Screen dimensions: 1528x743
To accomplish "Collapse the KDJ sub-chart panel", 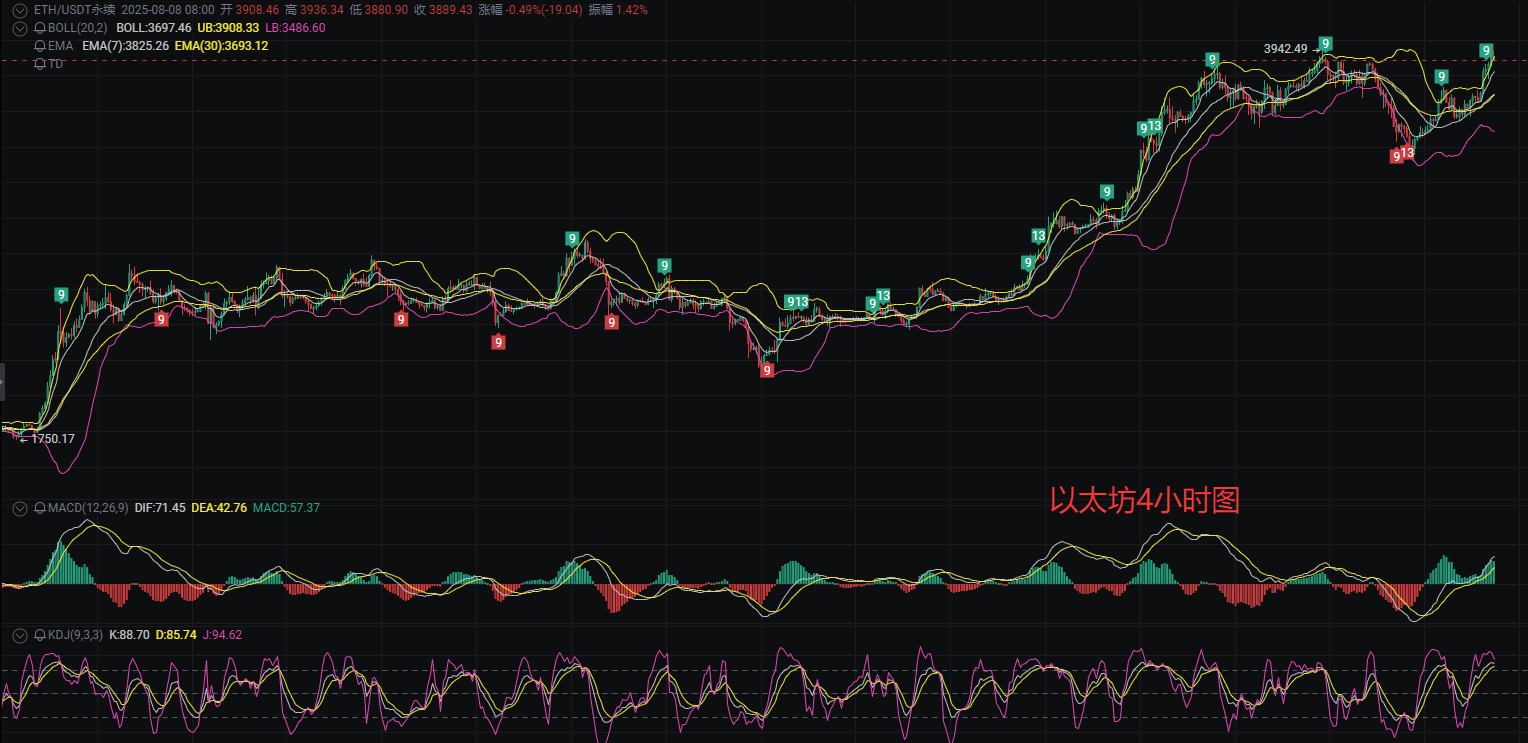I will [19, 634].
